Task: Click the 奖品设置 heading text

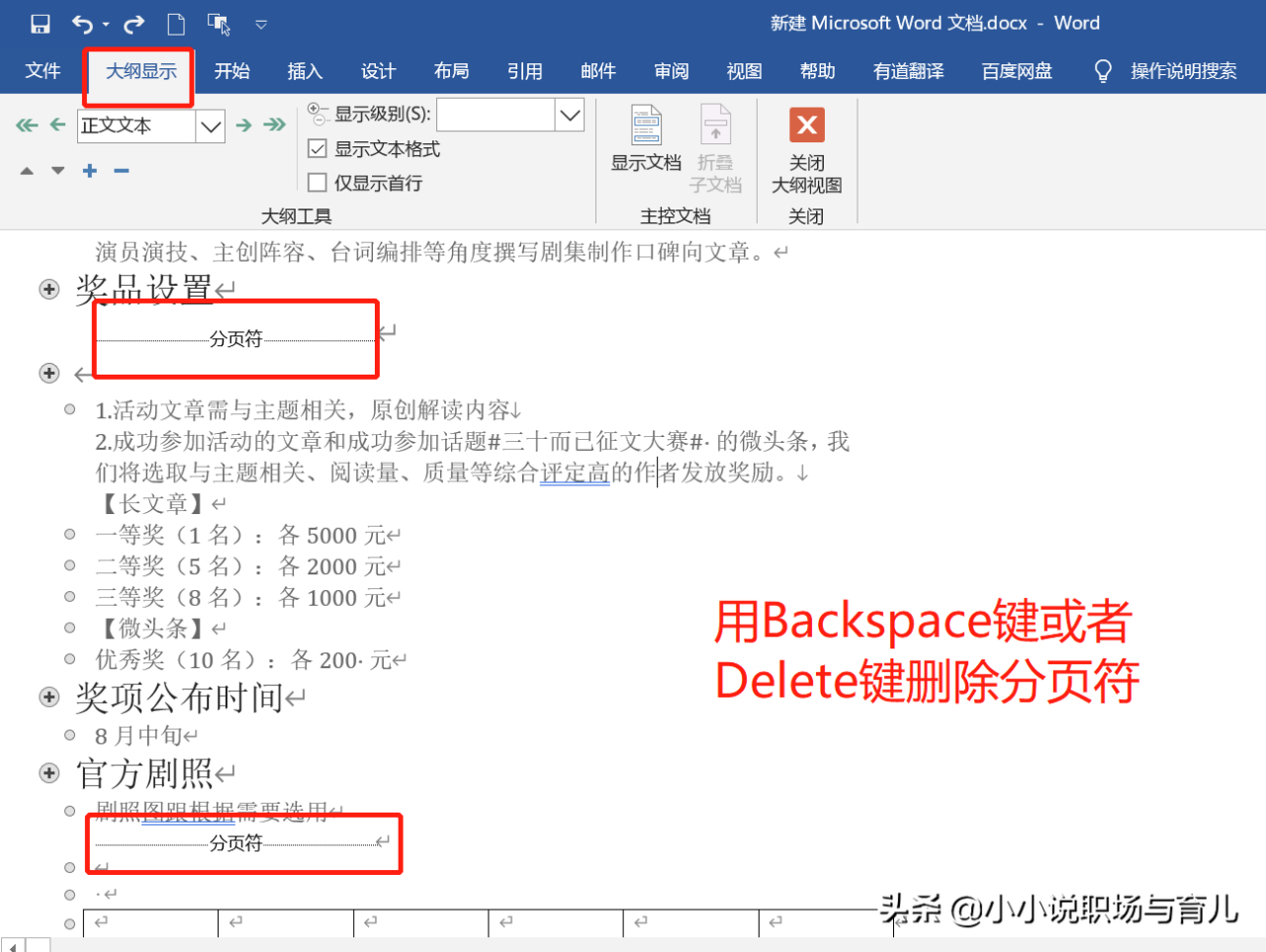Action: pos(144,289)
